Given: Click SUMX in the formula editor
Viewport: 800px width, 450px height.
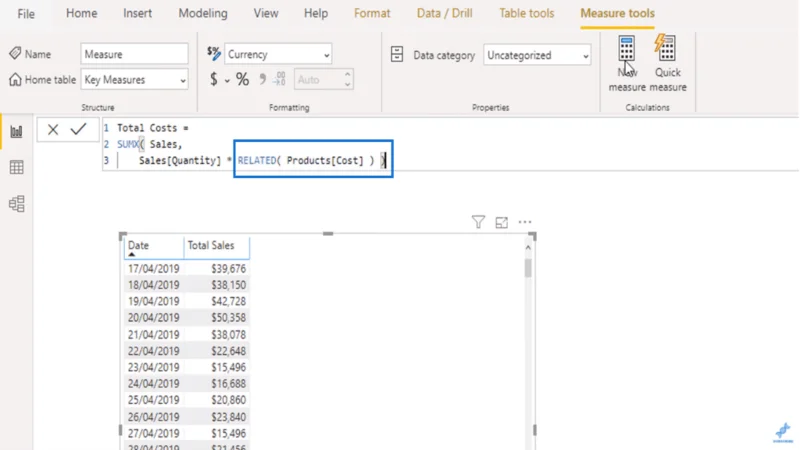Looking at the screenshot, I should click(x=128, y=144).
